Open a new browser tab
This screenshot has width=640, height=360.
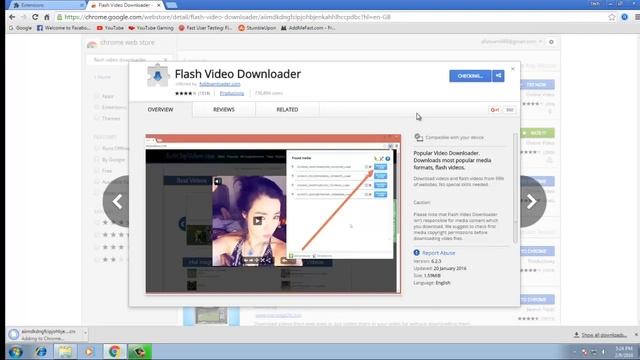(172, 5)
